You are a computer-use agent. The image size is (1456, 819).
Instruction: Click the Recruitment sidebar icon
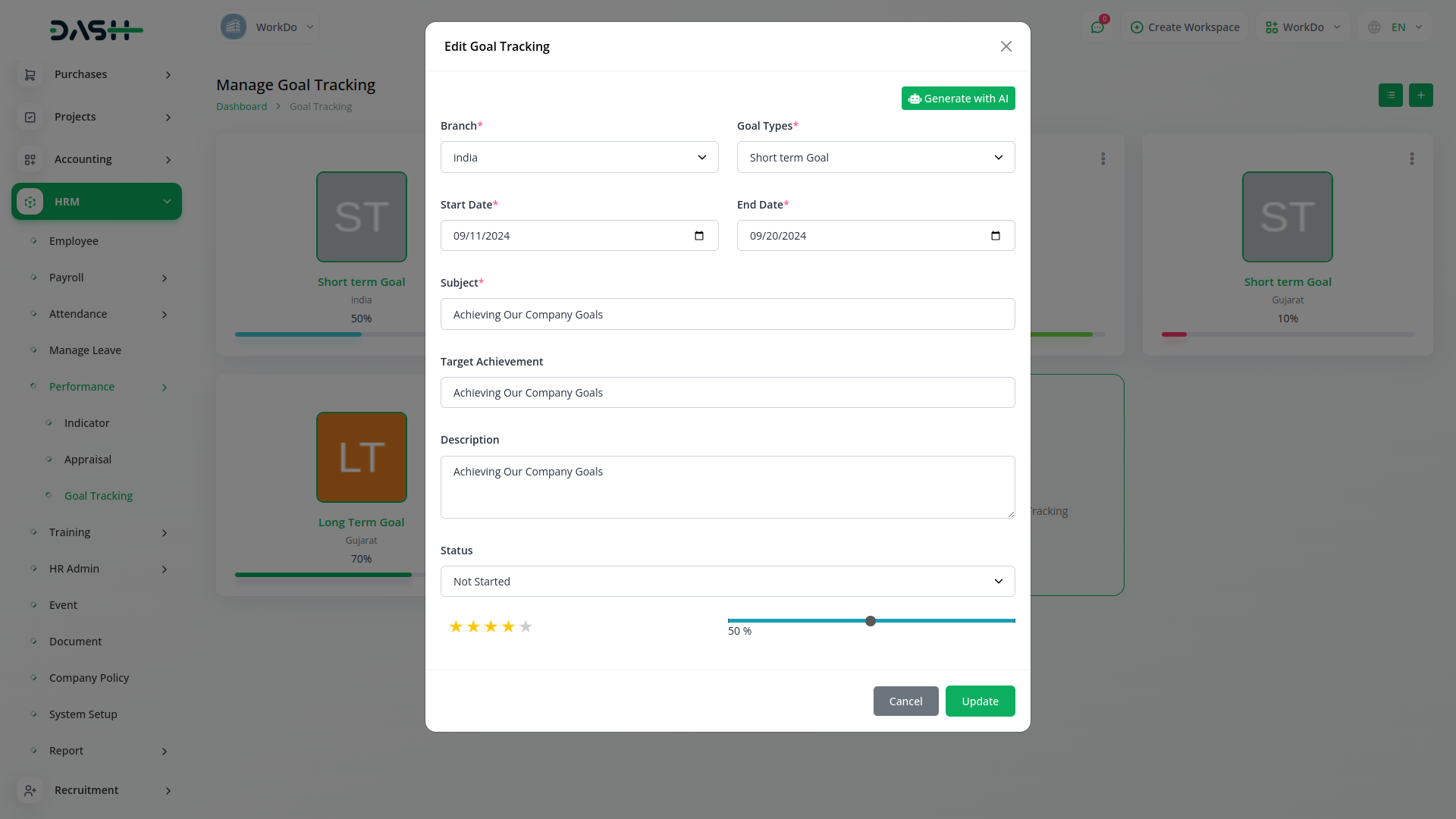pos(30,790)
